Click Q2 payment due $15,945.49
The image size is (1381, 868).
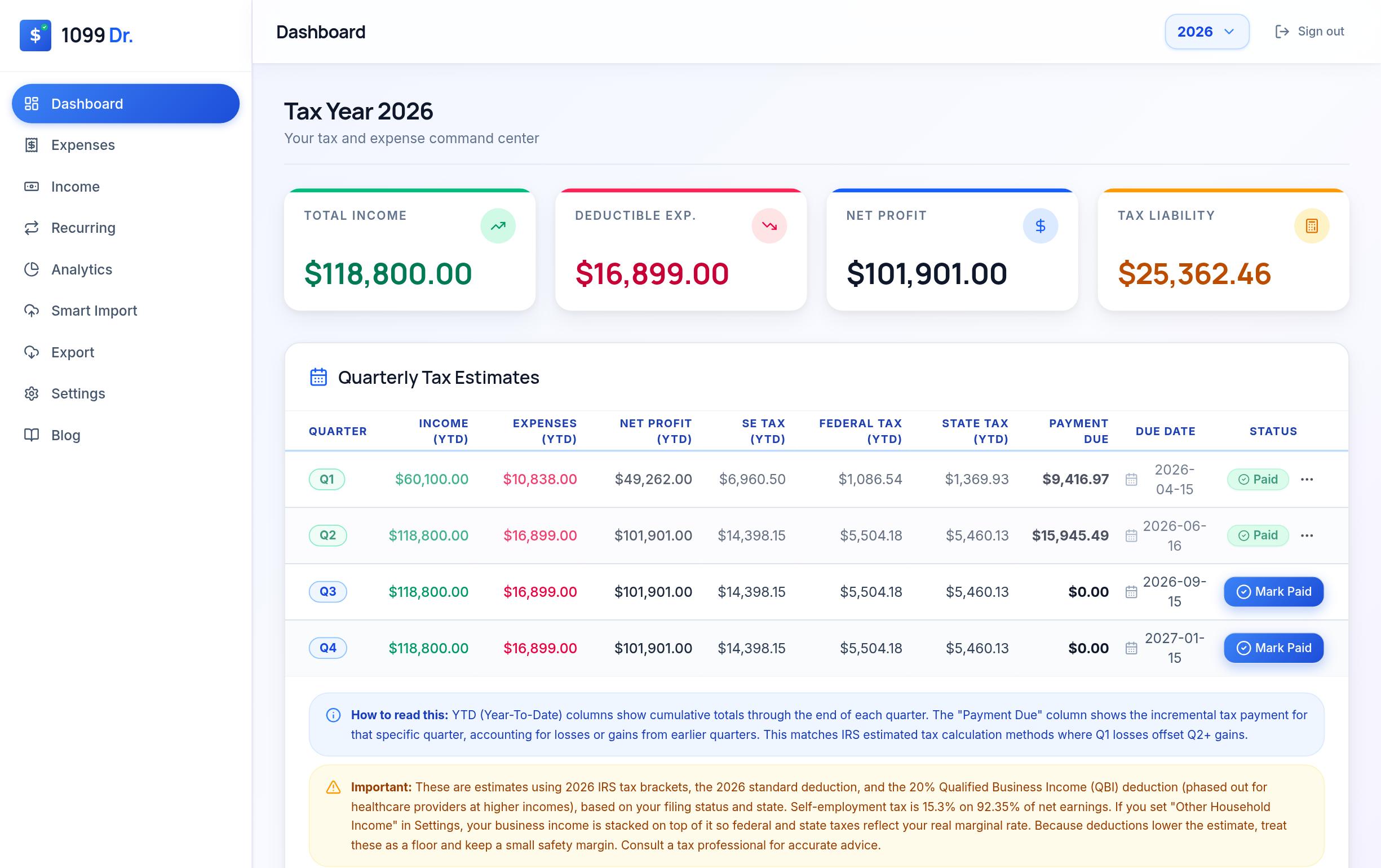(1070, 535)
